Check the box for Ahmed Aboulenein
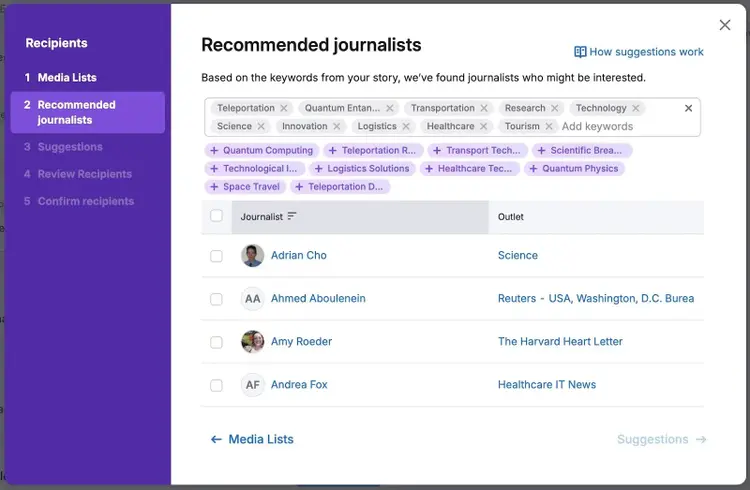The height and width of the screenshot is (490, 750). tap(216, 299)
